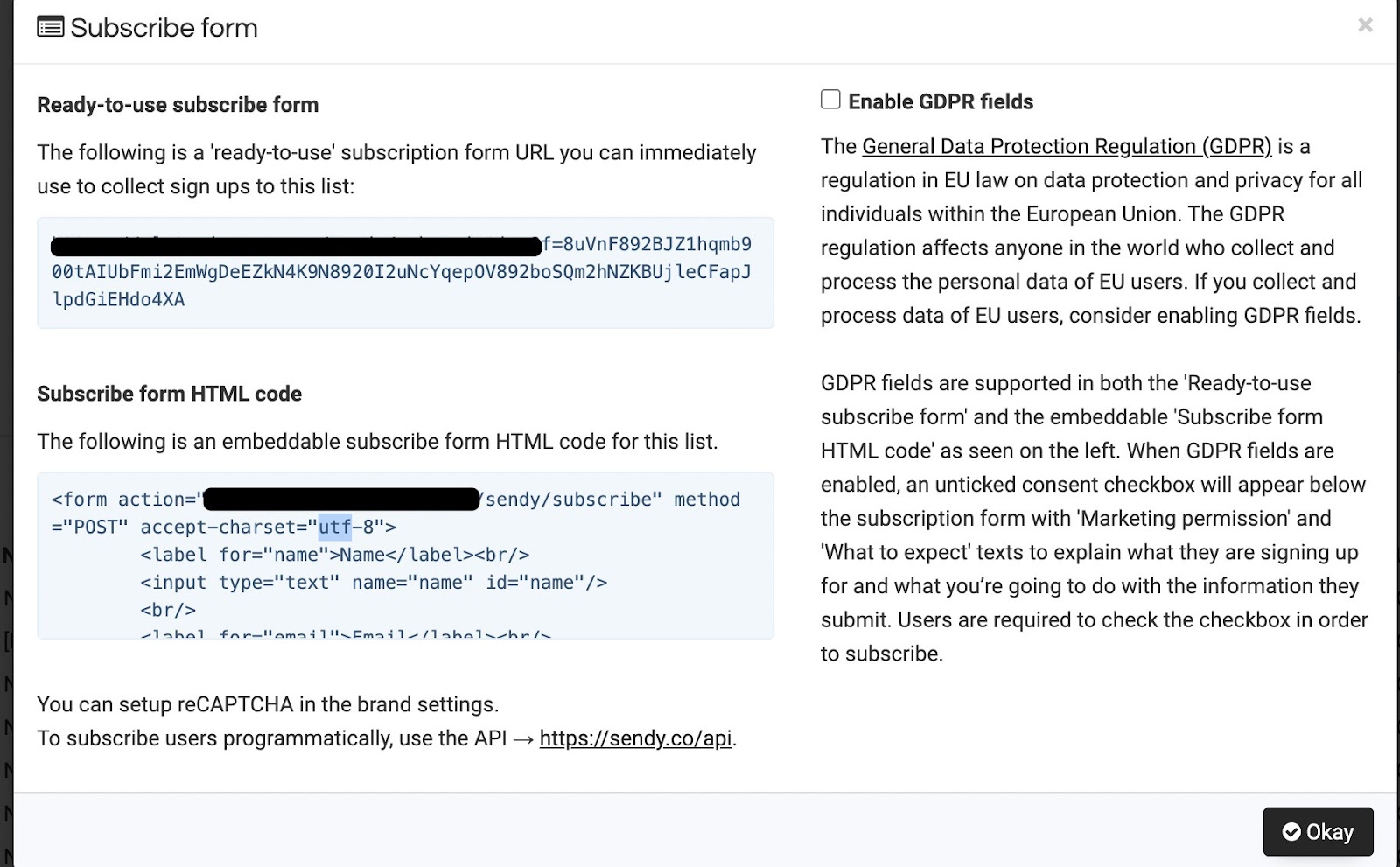
Task: Click the reCAPTCHA brand settings sentence
Action: coord(268,705)
